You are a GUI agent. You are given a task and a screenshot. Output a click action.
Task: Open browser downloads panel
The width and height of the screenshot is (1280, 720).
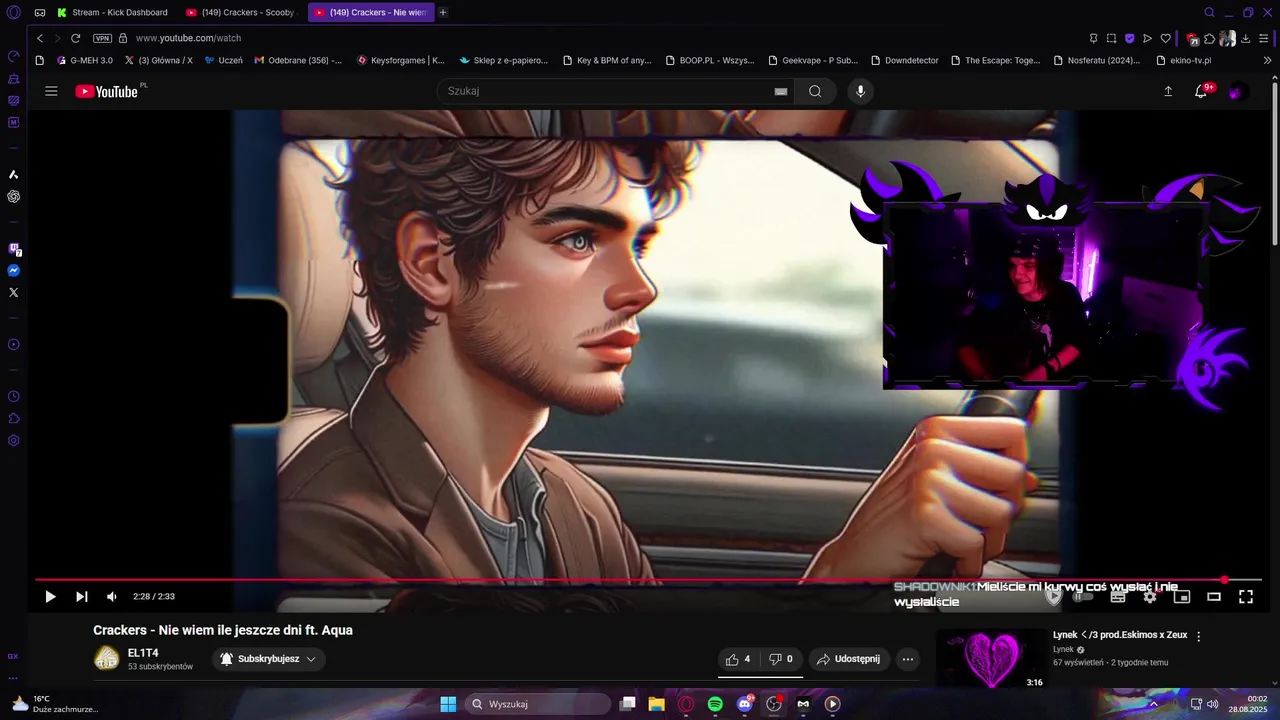1246,38
